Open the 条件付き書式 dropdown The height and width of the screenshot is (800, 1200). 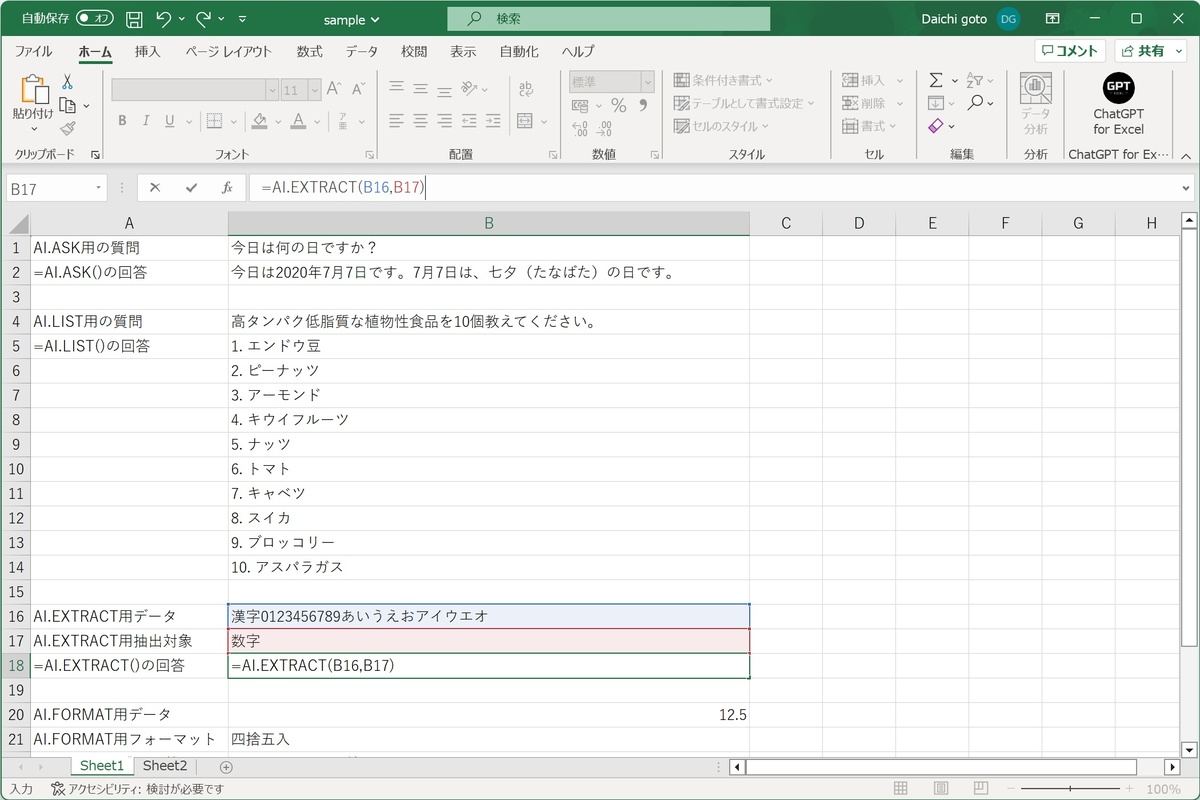pos(723,80)
